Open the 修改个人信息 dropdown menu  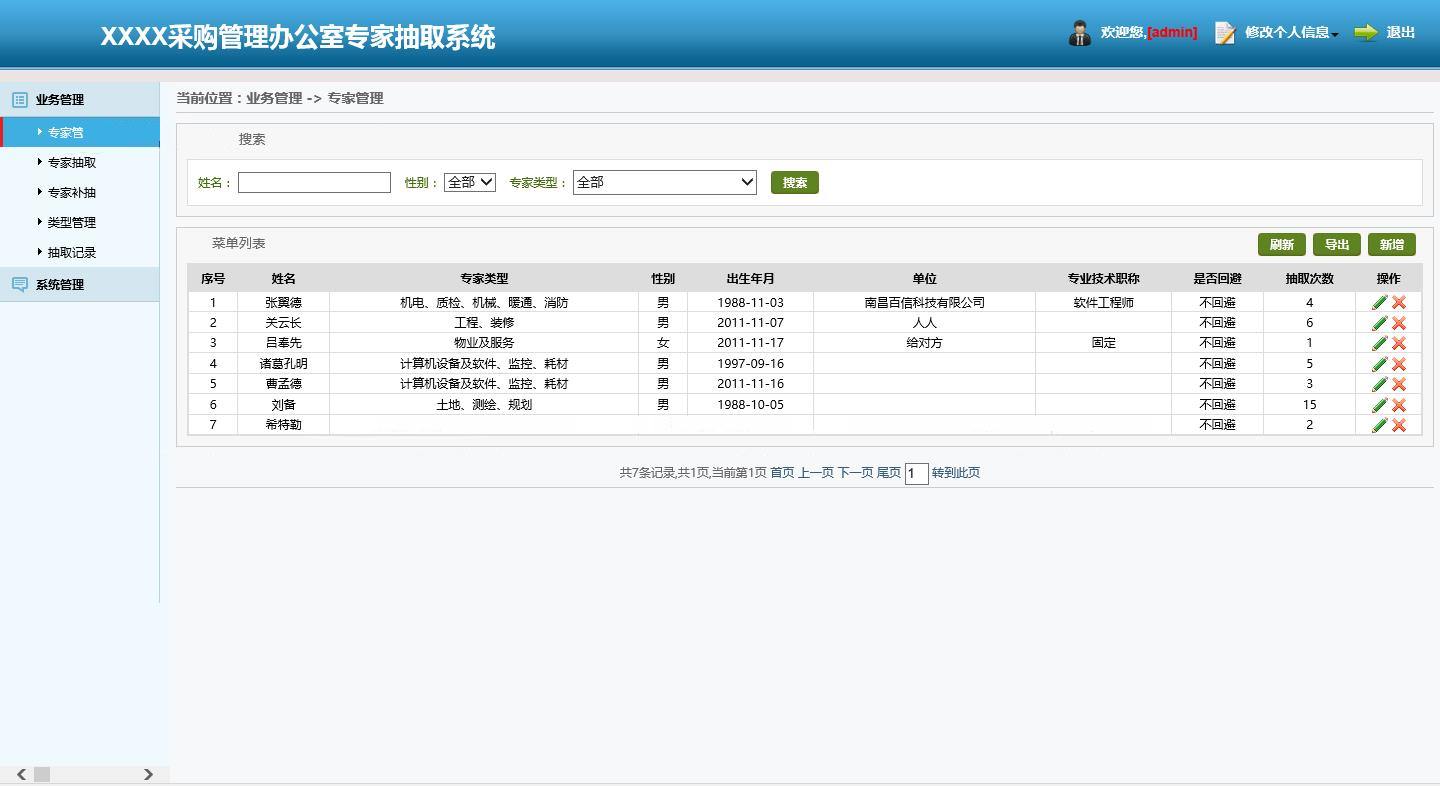click(x=1291, y=33)
